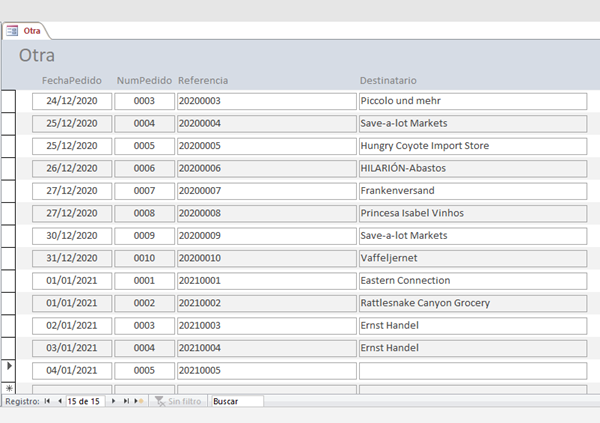Click Destinatario Ernst Handel in 20210003 row

pos(473,326)
